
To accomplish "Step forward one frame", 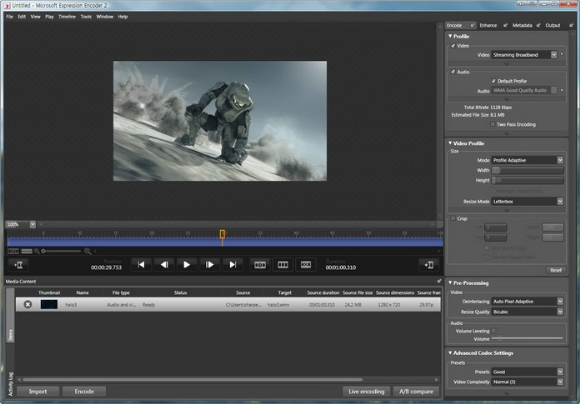I will pos(209,265).
